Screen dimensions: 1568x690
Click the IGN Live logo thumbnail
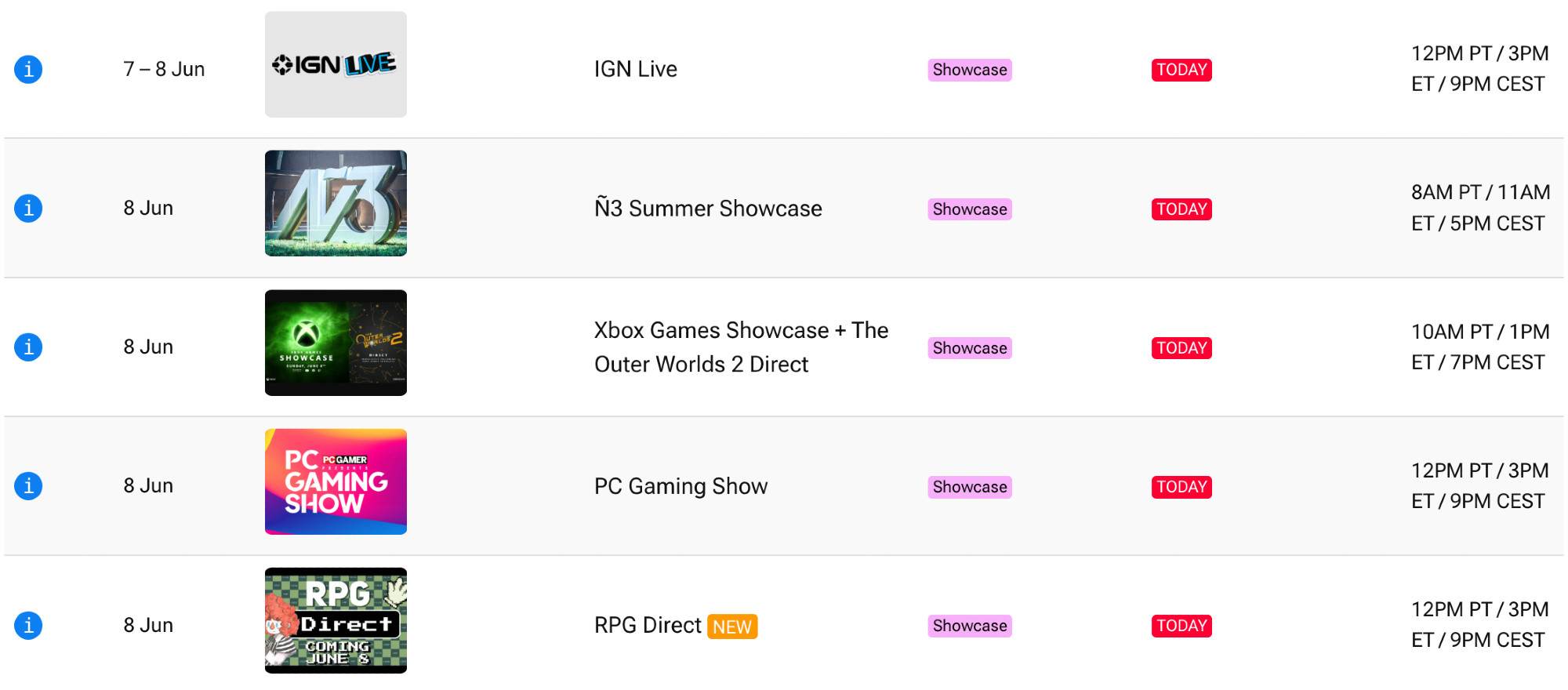coord(336,64)
